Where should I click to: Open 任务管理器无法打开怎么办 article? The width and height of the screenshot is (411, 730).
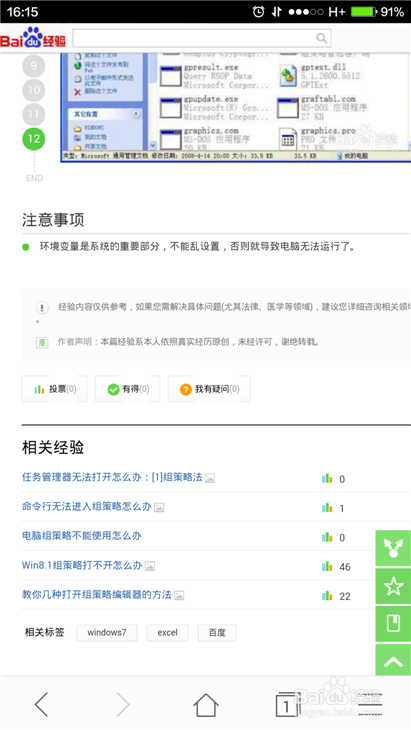112,477
